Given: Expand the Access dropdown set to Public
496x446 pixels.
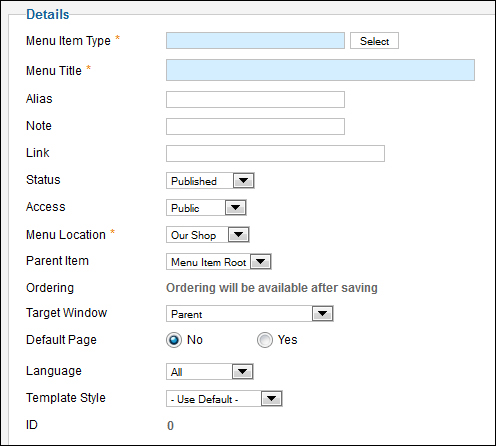Looking at the screenshot, I should click(206, 208).
